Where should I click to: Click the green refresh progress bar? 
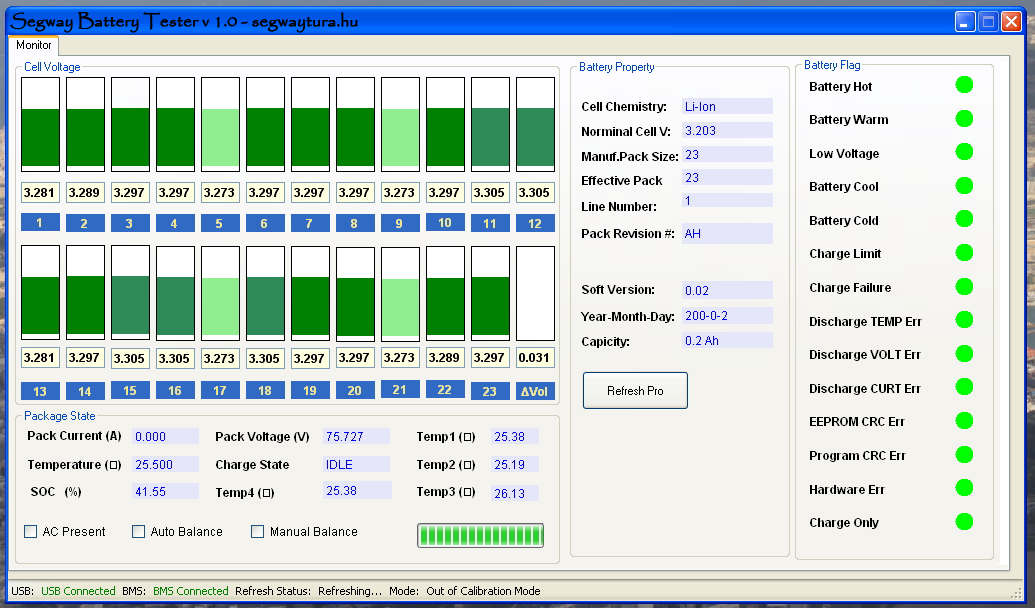coord(481,536)
